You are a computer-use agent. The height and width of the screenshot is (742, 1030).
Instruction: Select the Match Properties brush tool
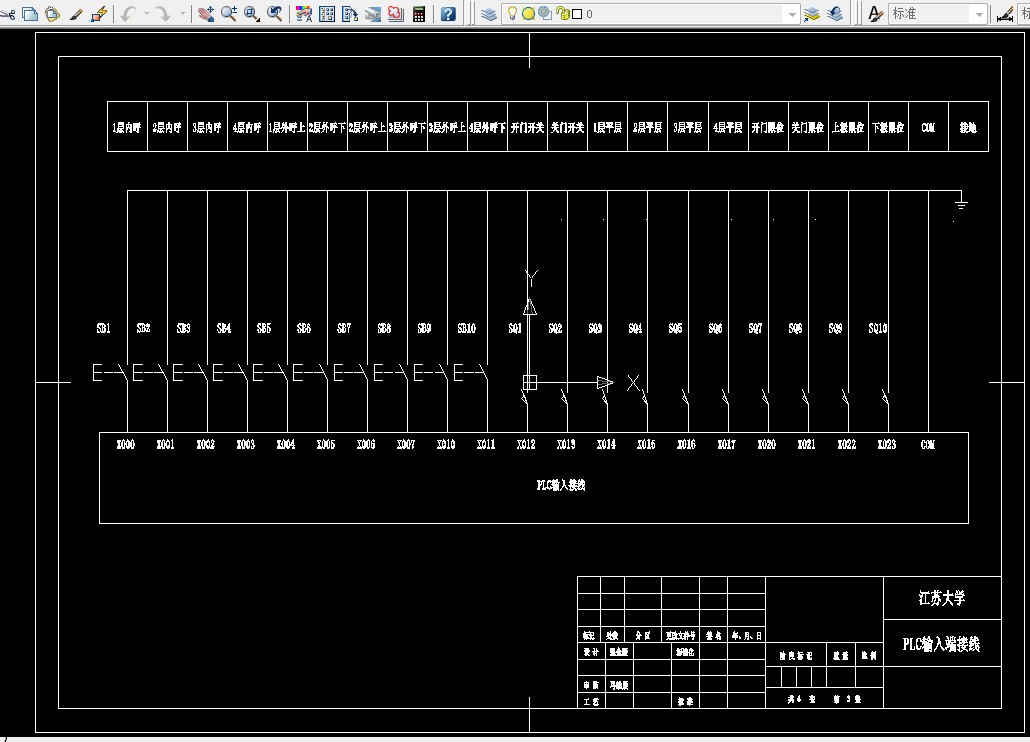coord(76,13)
